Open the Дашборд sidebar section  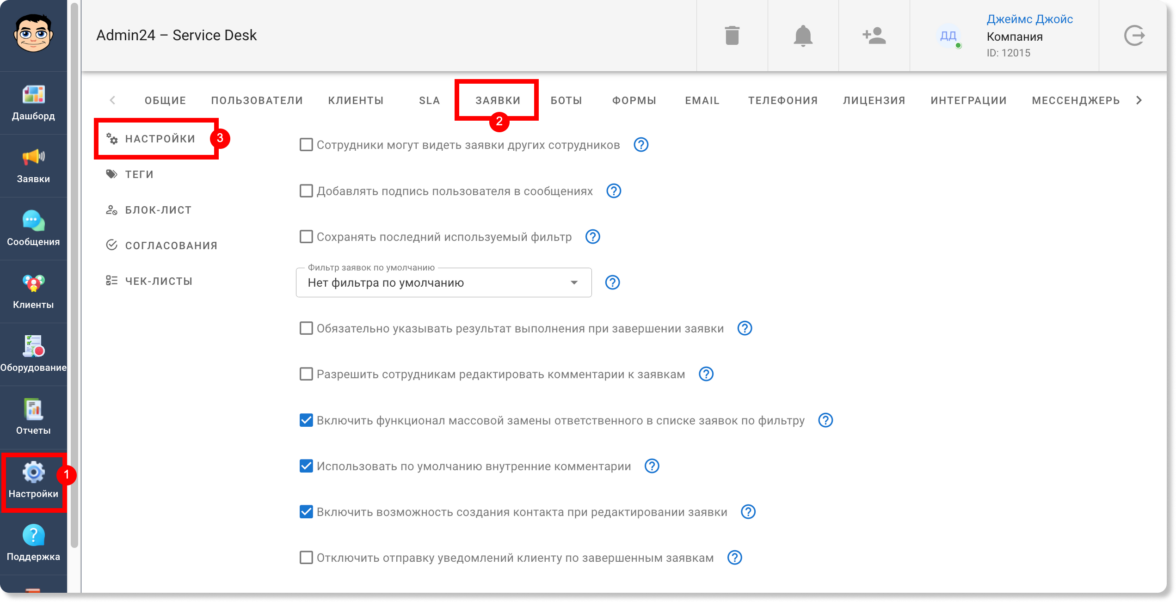33,103
